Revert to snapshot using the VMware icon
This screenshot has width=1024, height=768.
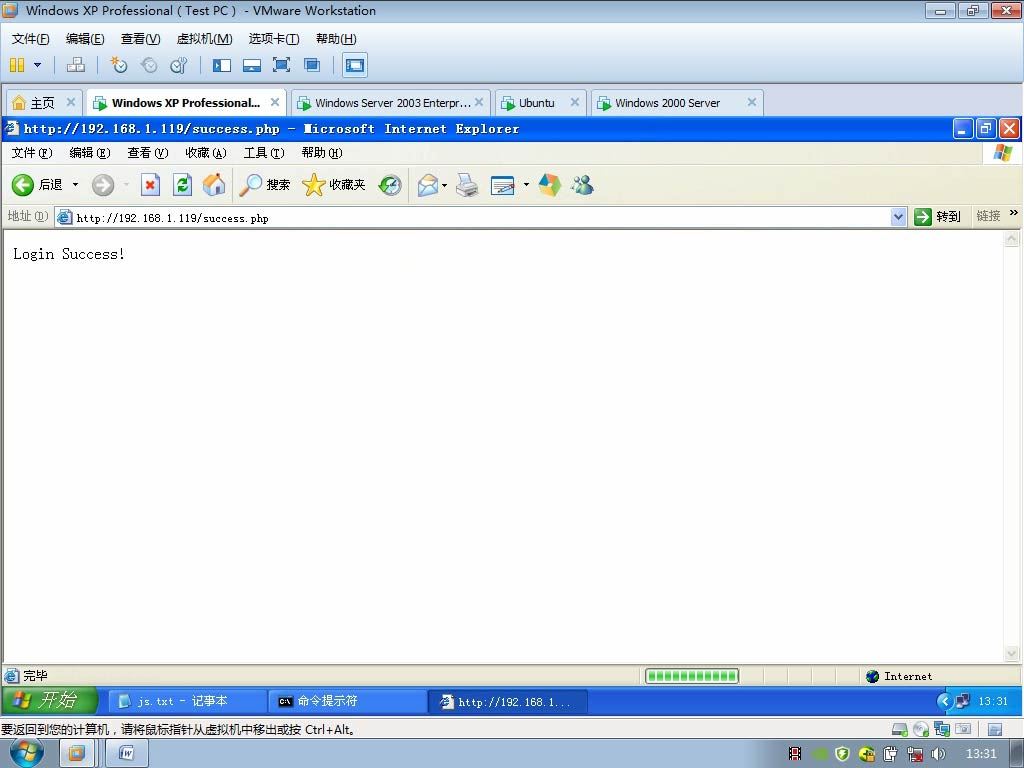point(149,65)
